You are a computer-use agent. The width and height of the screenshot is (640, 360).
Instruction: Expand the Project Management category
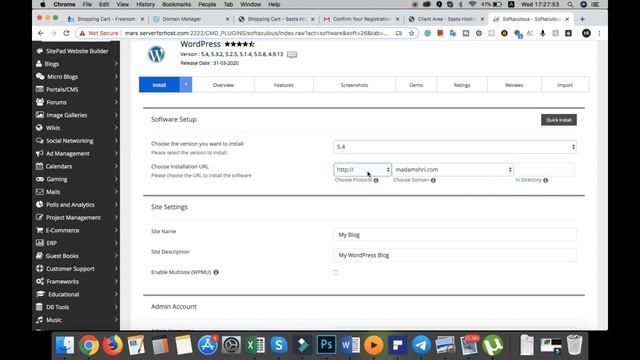pyautogui.click(x=116, y=218)
